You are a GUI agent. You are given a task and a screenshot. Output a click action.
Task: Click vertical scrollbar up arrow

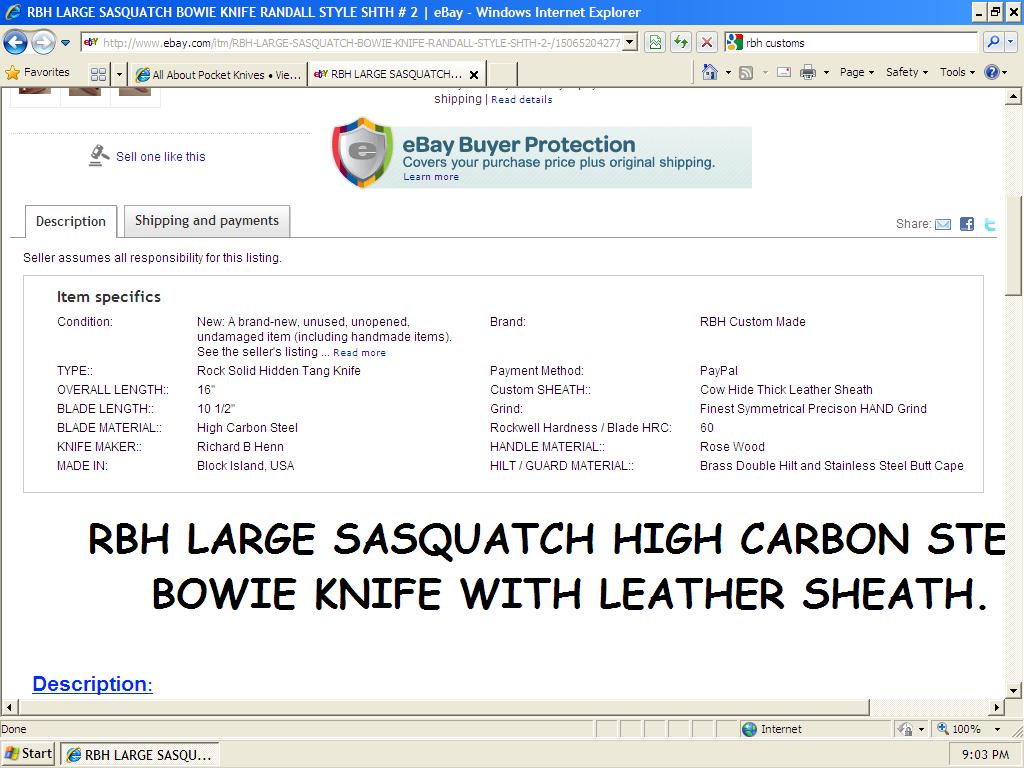click(x=1014, y=97)
